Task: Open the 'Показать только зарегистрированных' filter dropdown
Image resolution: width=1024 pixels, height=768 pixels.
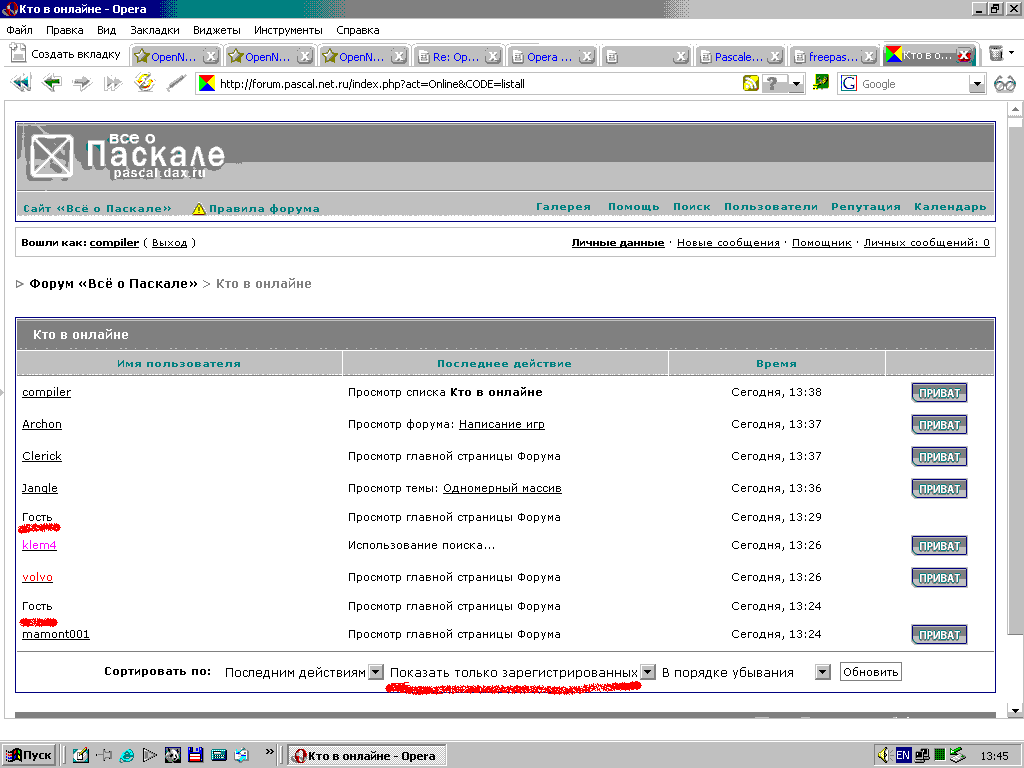Action: (x=648, y=673)
